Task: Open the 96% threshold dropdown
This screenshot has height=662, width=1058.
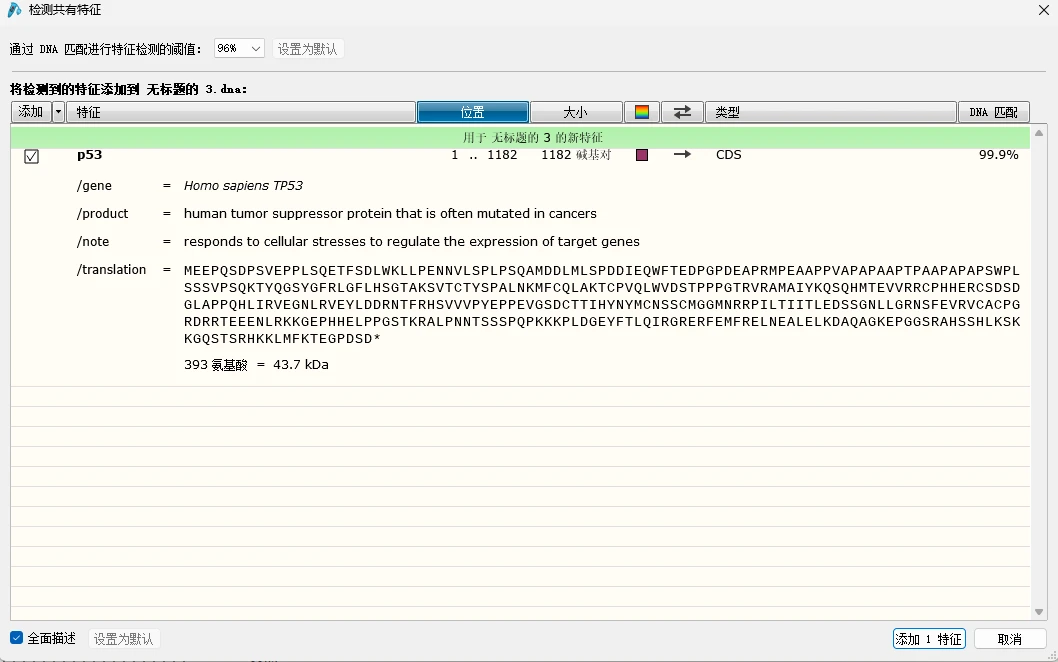Action: 239,49
